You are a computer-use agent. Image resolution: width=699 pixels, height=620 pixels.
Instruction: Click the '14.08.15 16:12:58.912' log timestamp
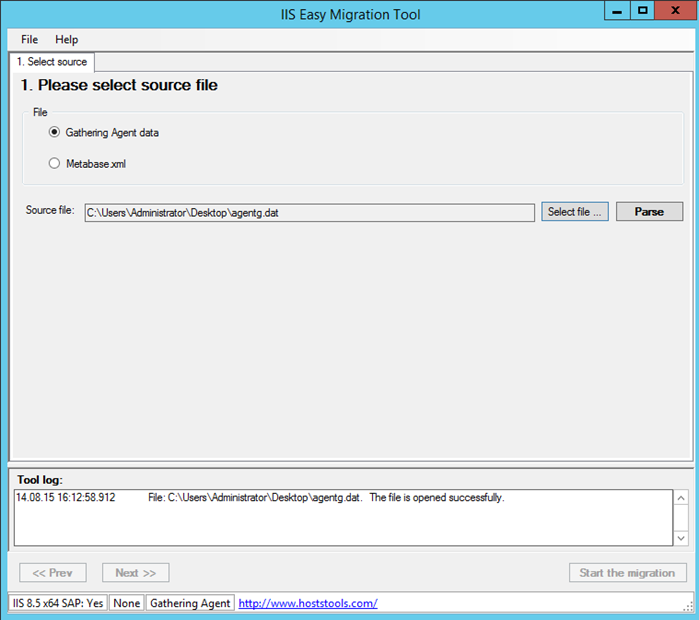[66, 497]
